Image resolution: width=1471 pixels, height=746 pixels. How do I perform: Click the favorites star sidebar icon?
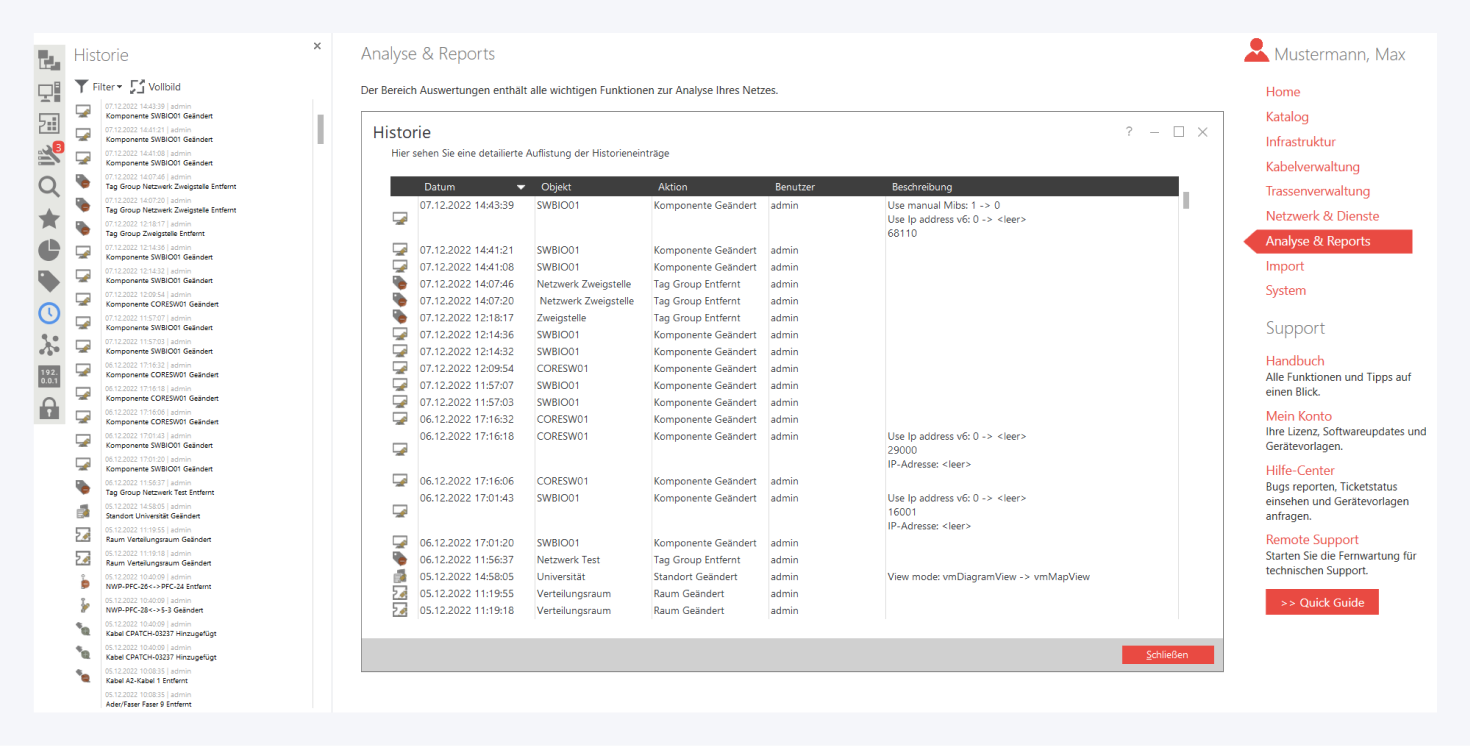tap(49, 219)
